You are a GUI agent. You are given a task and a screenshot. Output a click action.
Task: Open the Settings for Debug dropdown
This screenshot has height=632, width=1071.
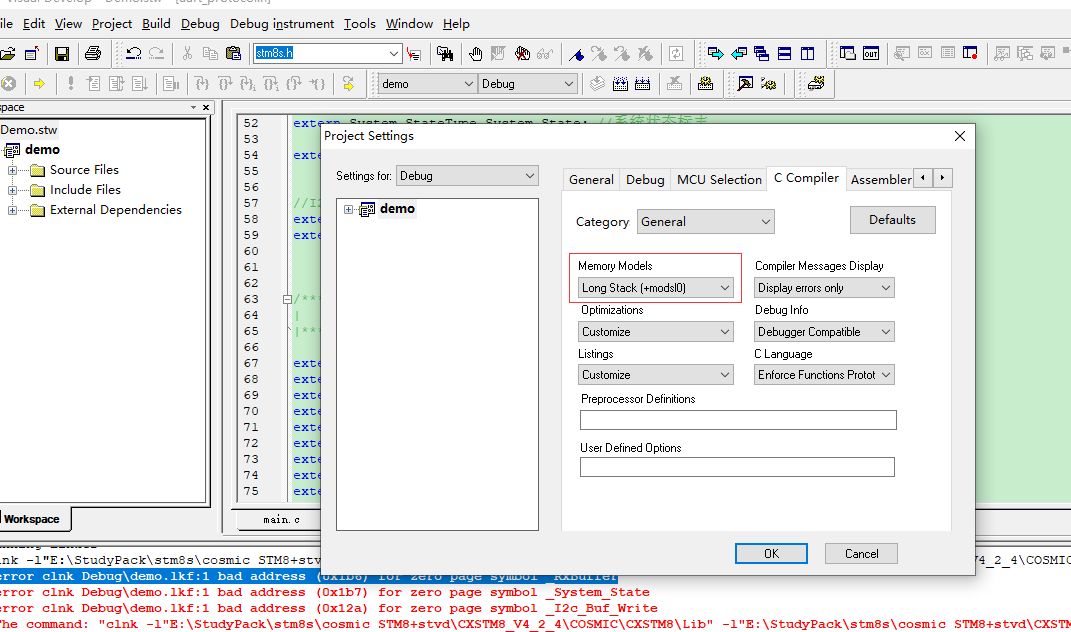click(x=467, y=176)
